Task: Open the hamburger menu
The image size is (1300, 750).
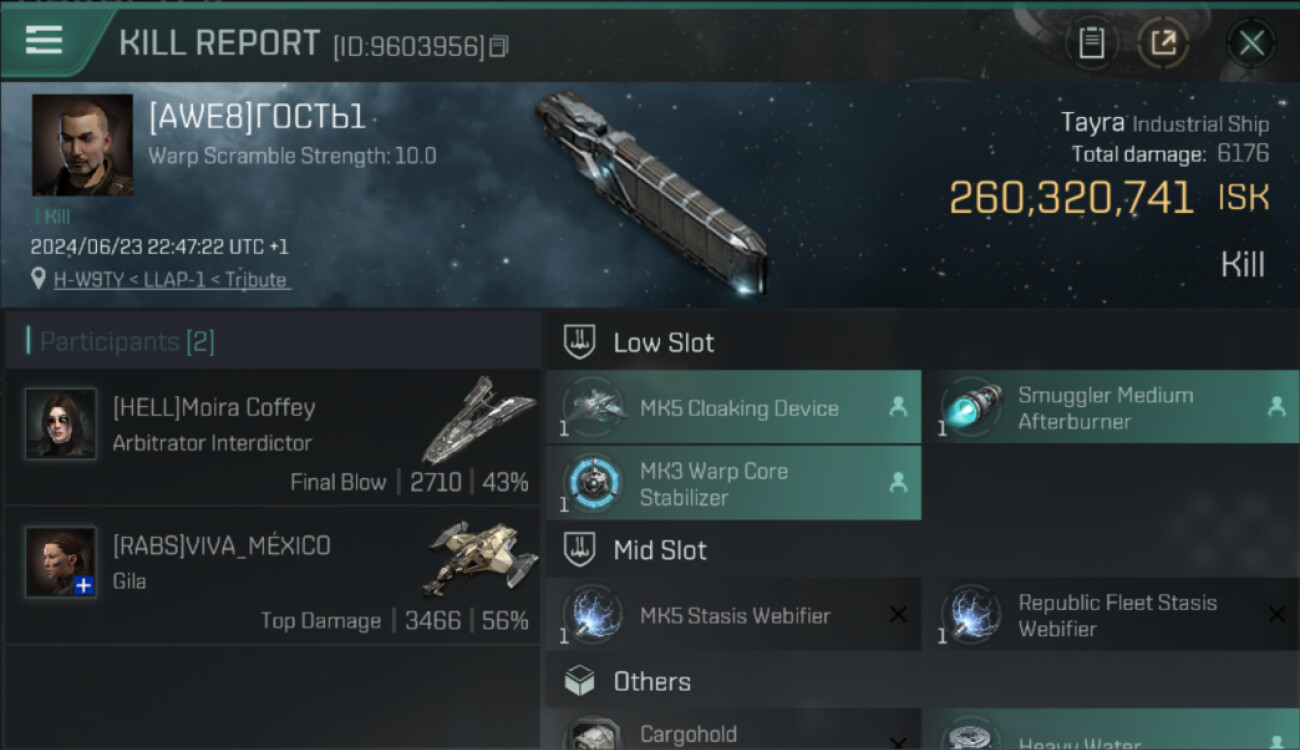Action: (x=44, y=40)
